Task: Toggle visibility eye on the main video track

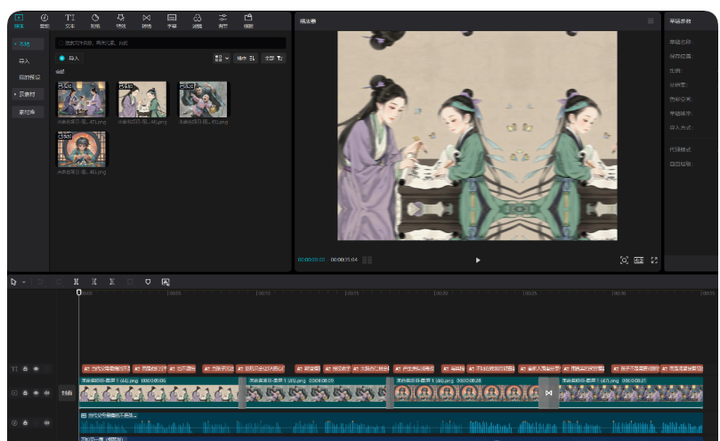Action: (x=36, y=393)
